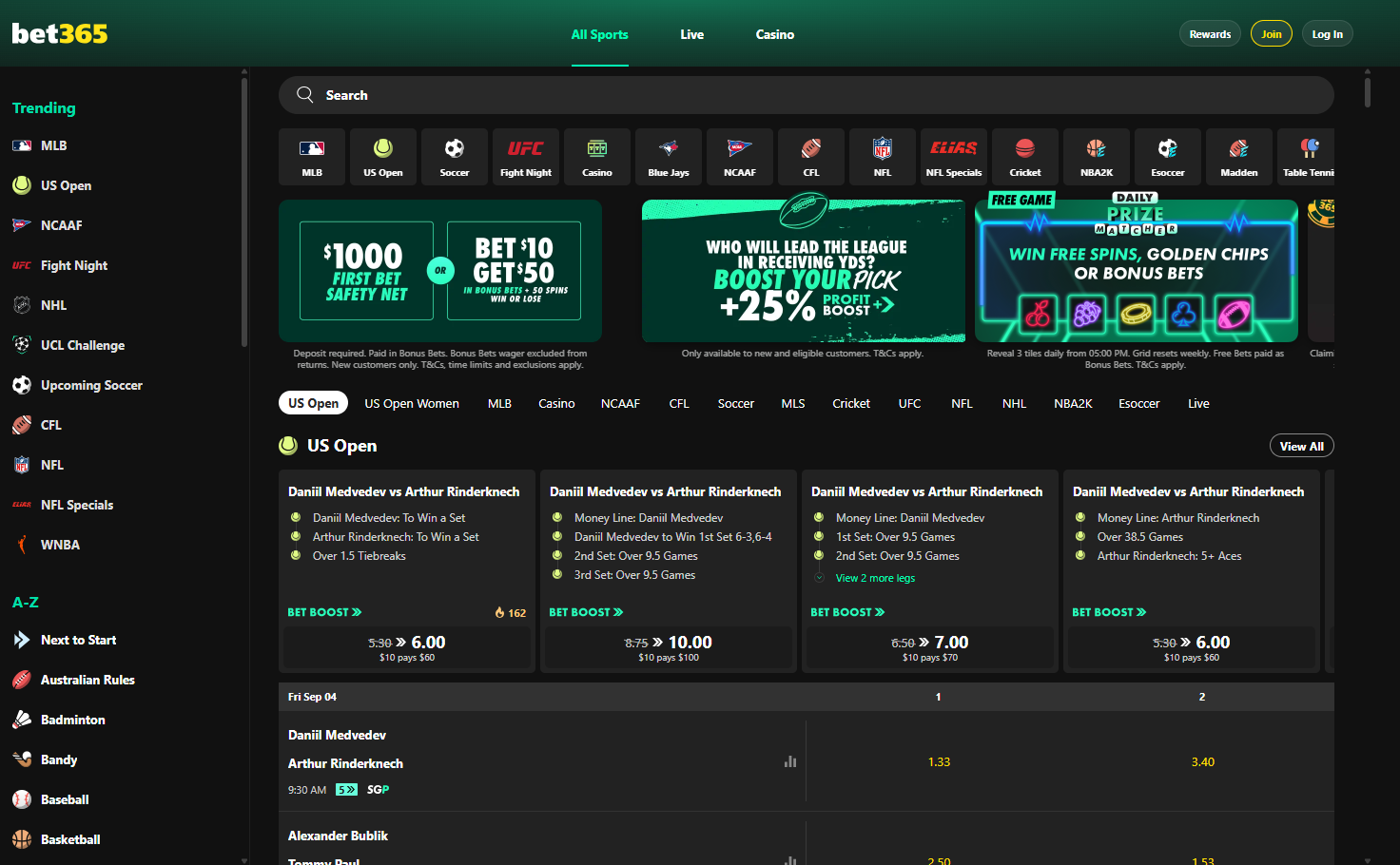This screenshot has height=865, width=1400.
Task: Open the NCAAF tile in carousel
Action: pyautogui.click(x=740, y=157)
